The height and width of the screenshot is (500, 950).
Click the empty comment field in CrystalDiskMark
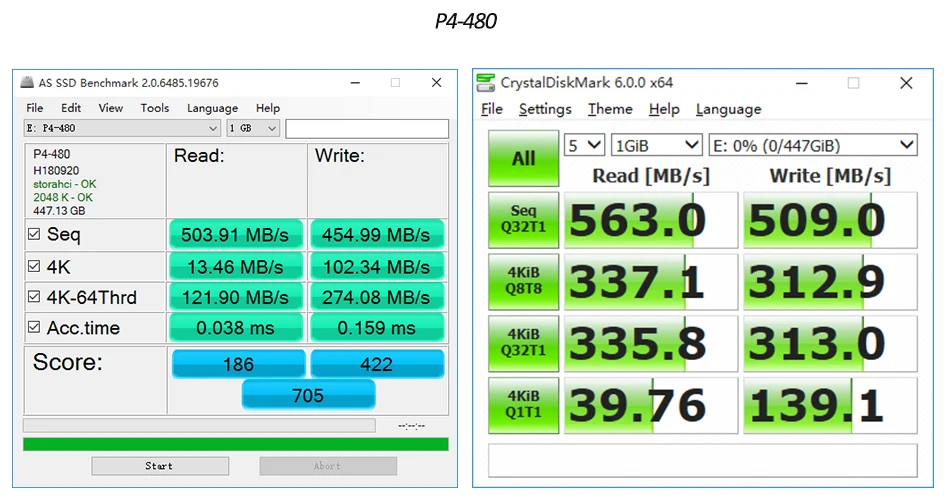point(703,461)
